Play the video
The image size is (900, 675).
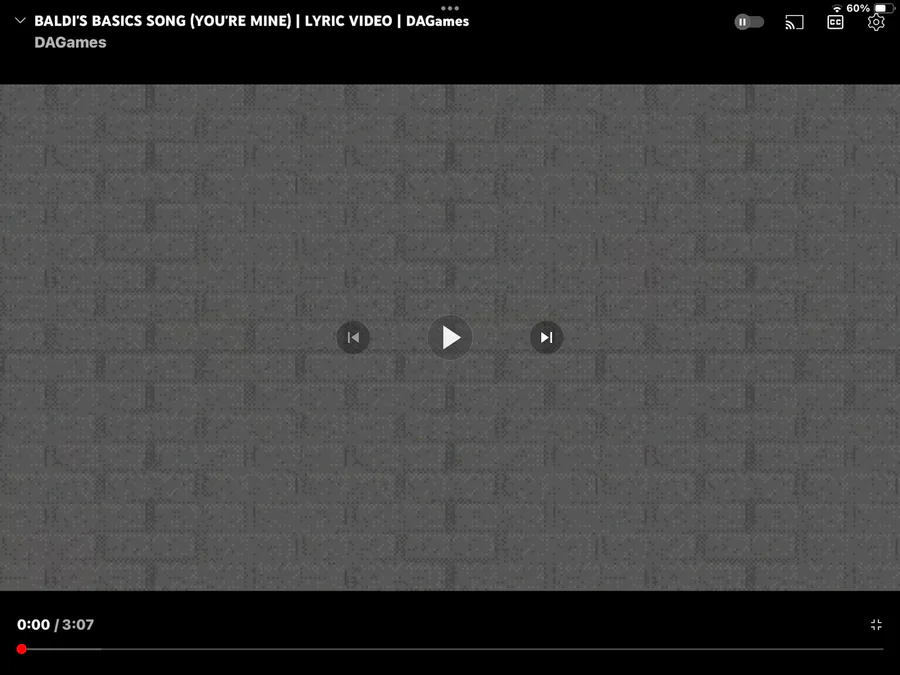click(x=450, y=338)
